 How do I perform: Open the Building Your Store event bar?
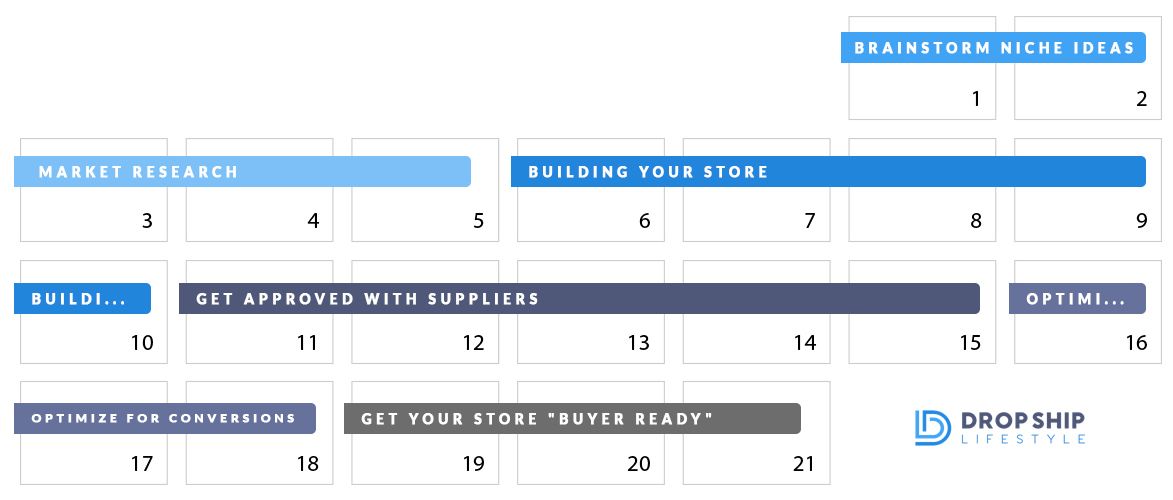(x=828, y=171)
